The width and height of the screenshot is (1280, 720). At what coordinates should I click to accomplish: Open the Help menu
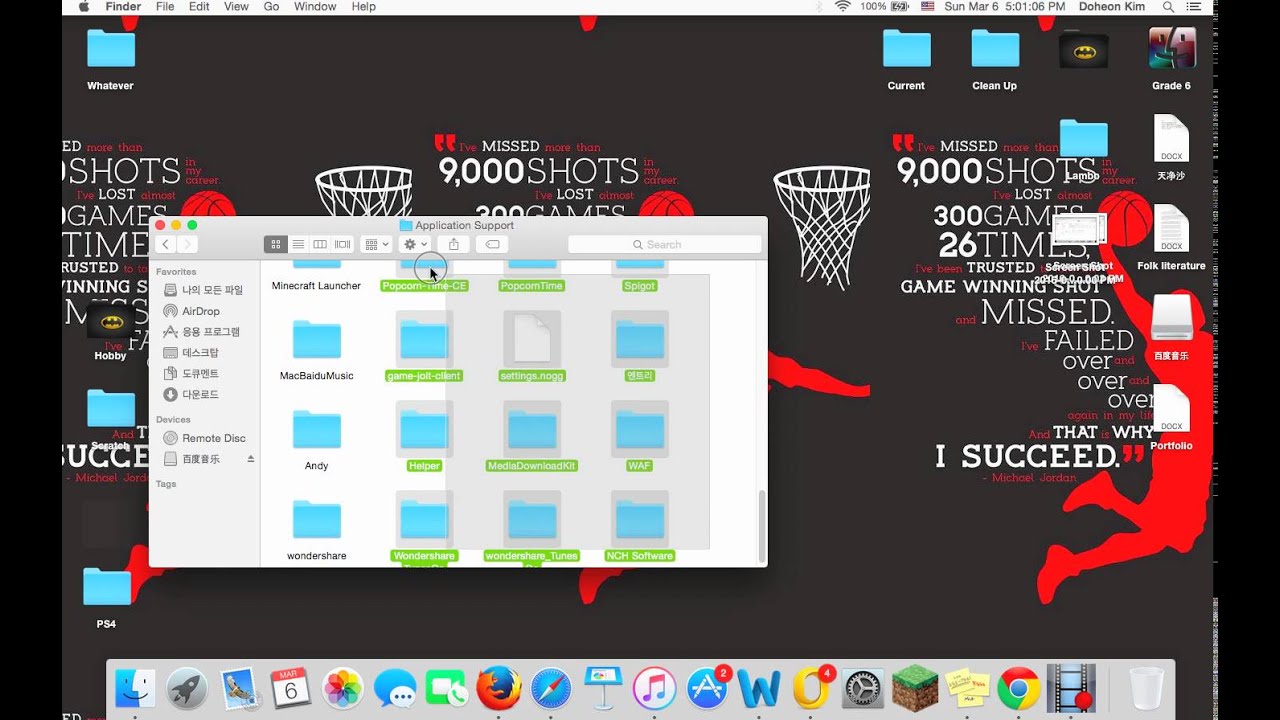click(363, 7)
